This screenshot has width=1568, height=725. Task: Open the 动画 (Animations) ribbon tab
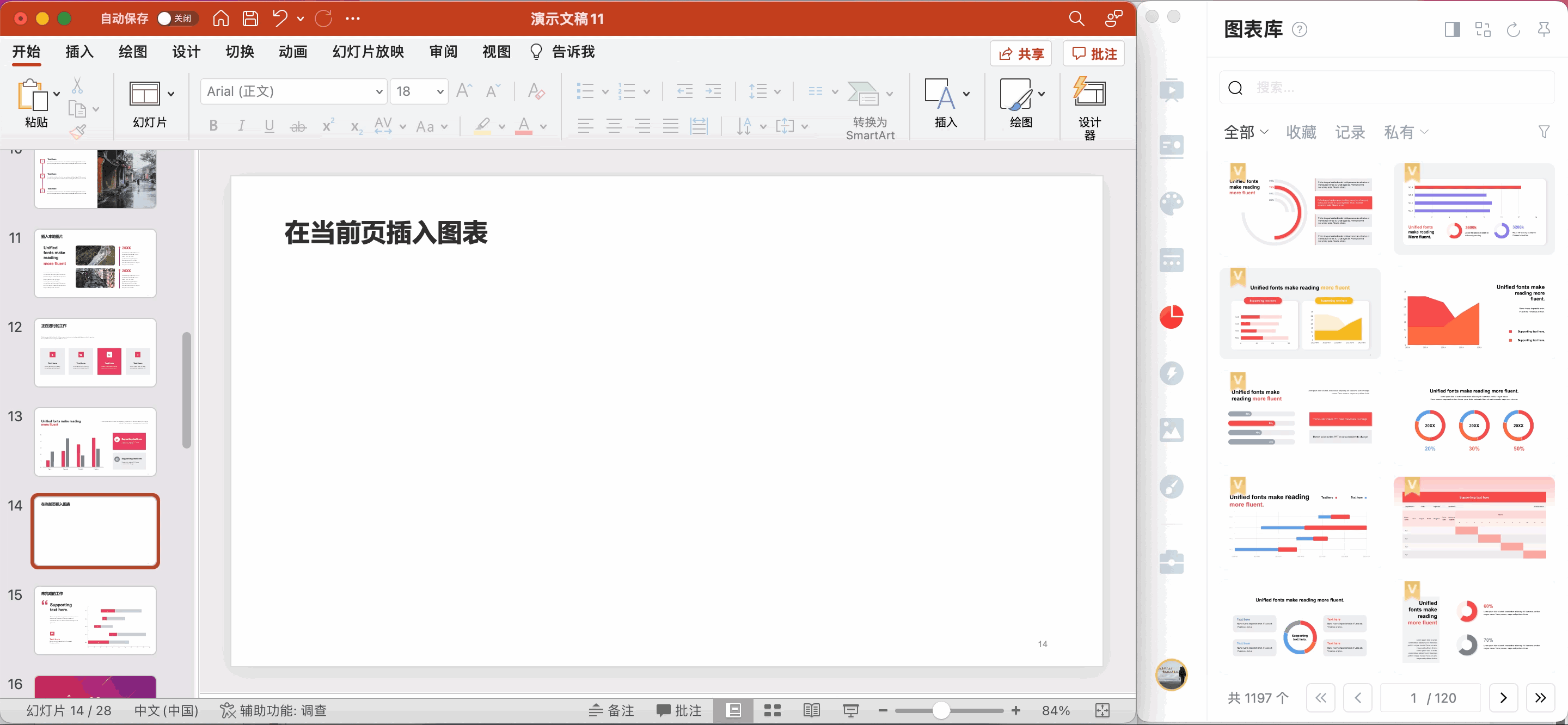293,52
